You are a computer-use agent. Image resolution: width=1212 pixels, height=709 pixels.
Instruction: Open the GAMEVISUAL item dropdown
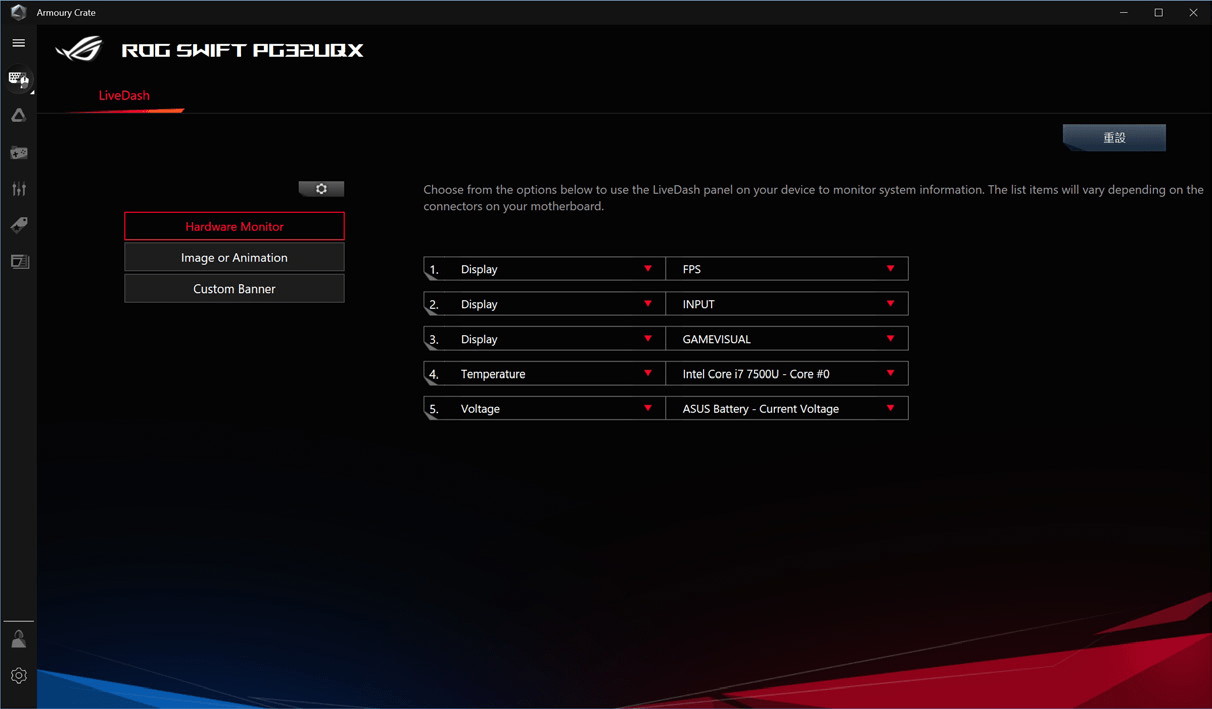[787, 339]
